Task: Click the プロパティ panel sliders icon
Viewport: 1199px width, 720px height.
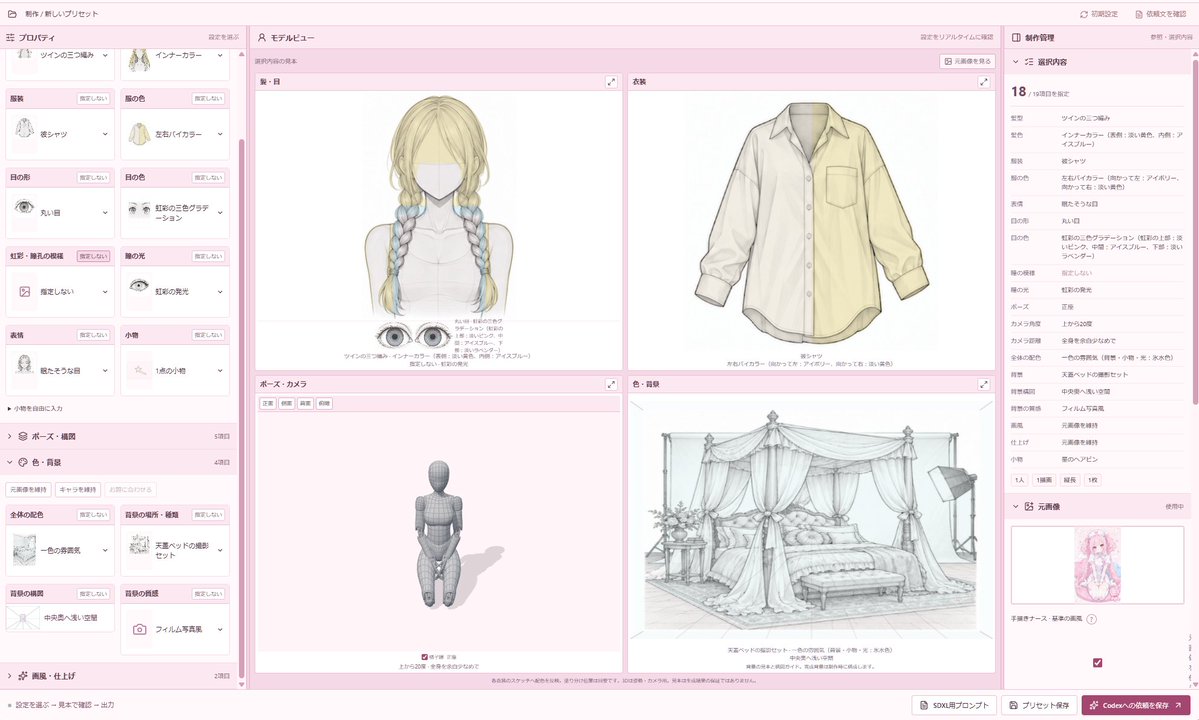Action: [10, 37]
